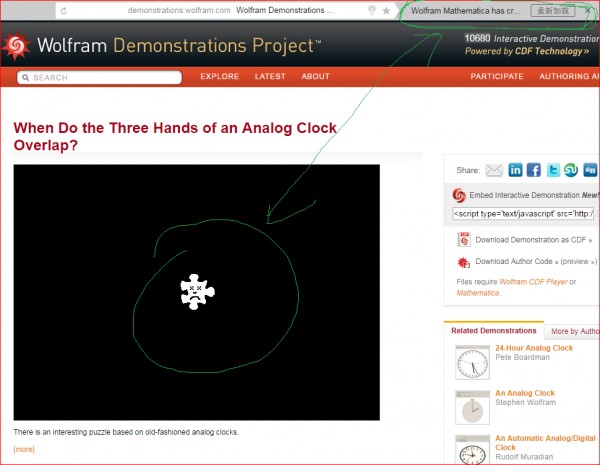Click the demonstration title heading
The image size is (600, 465).
175,136
